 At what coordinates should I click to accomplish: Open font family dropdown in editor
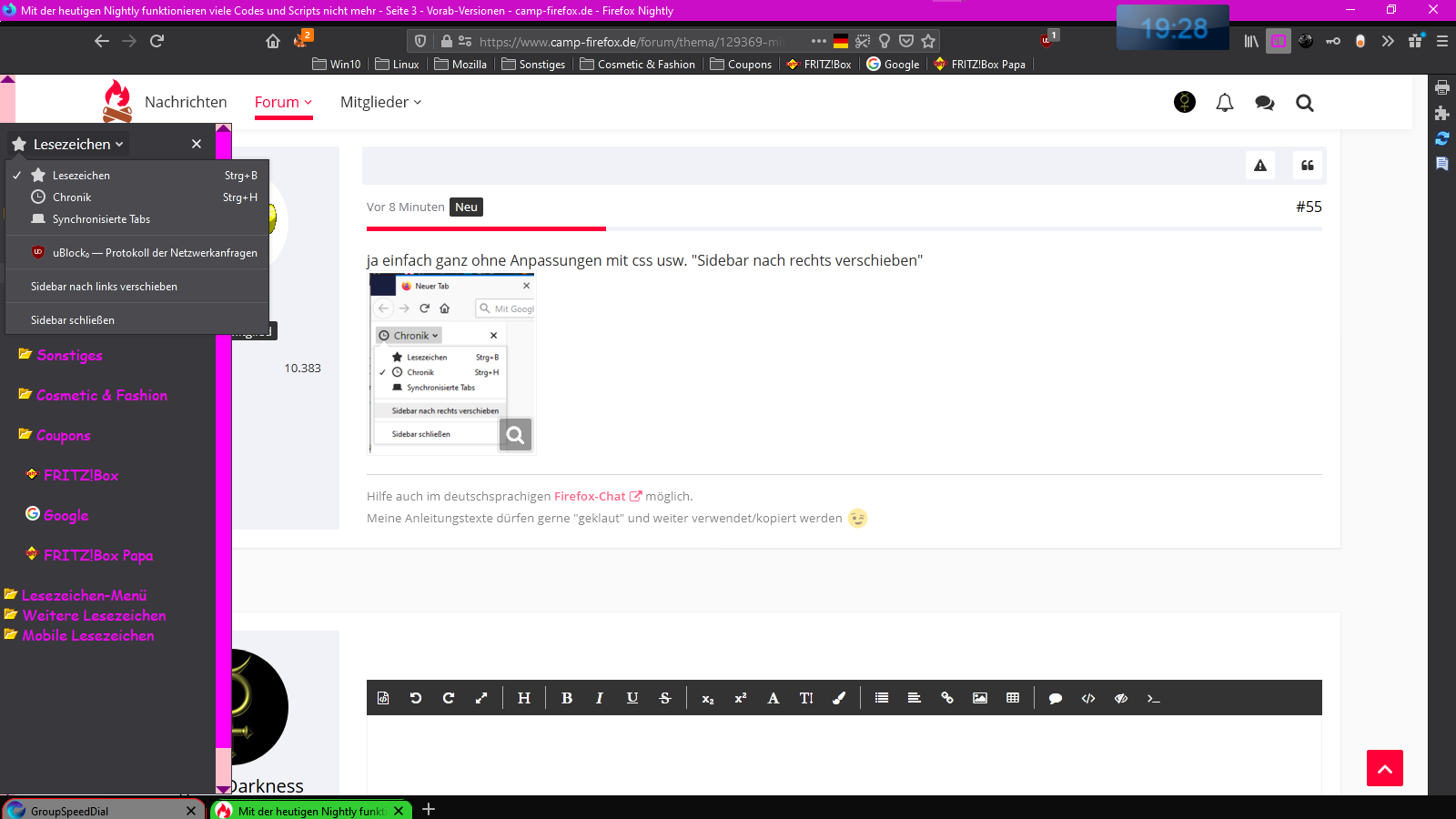773,698
